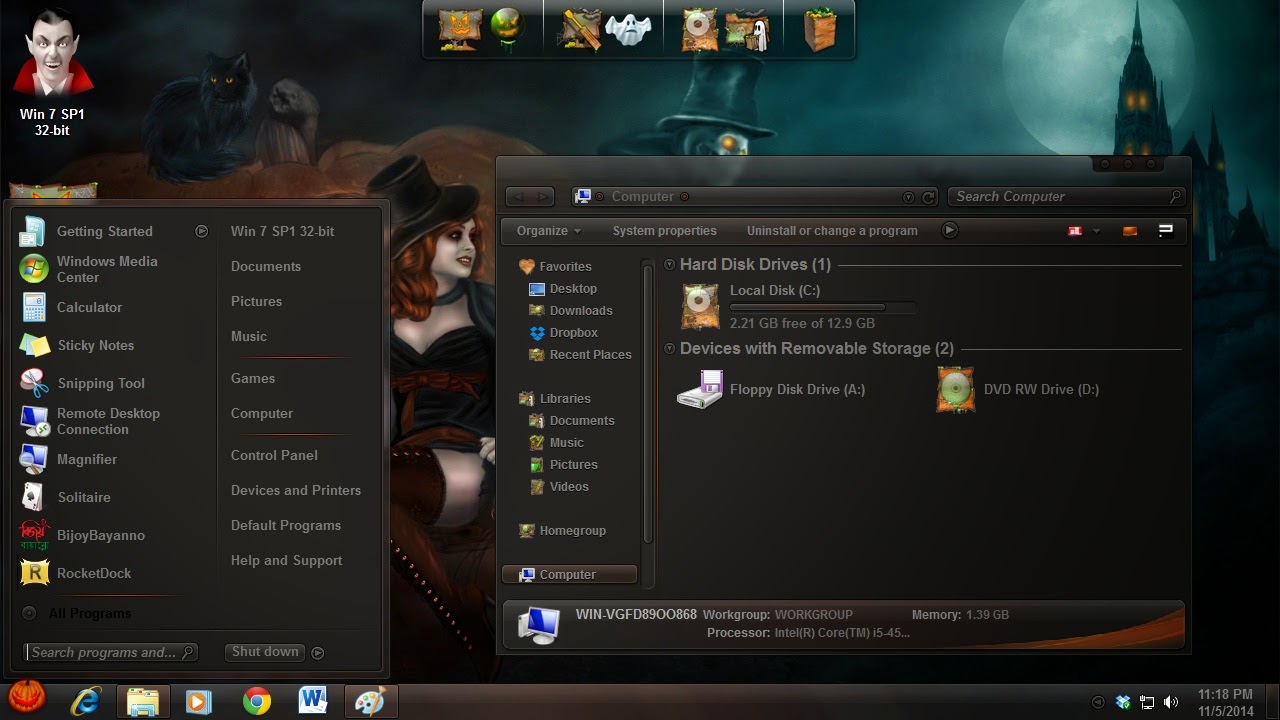Click the Shut down button
The image size is (1280, 720).
(265, 652)
